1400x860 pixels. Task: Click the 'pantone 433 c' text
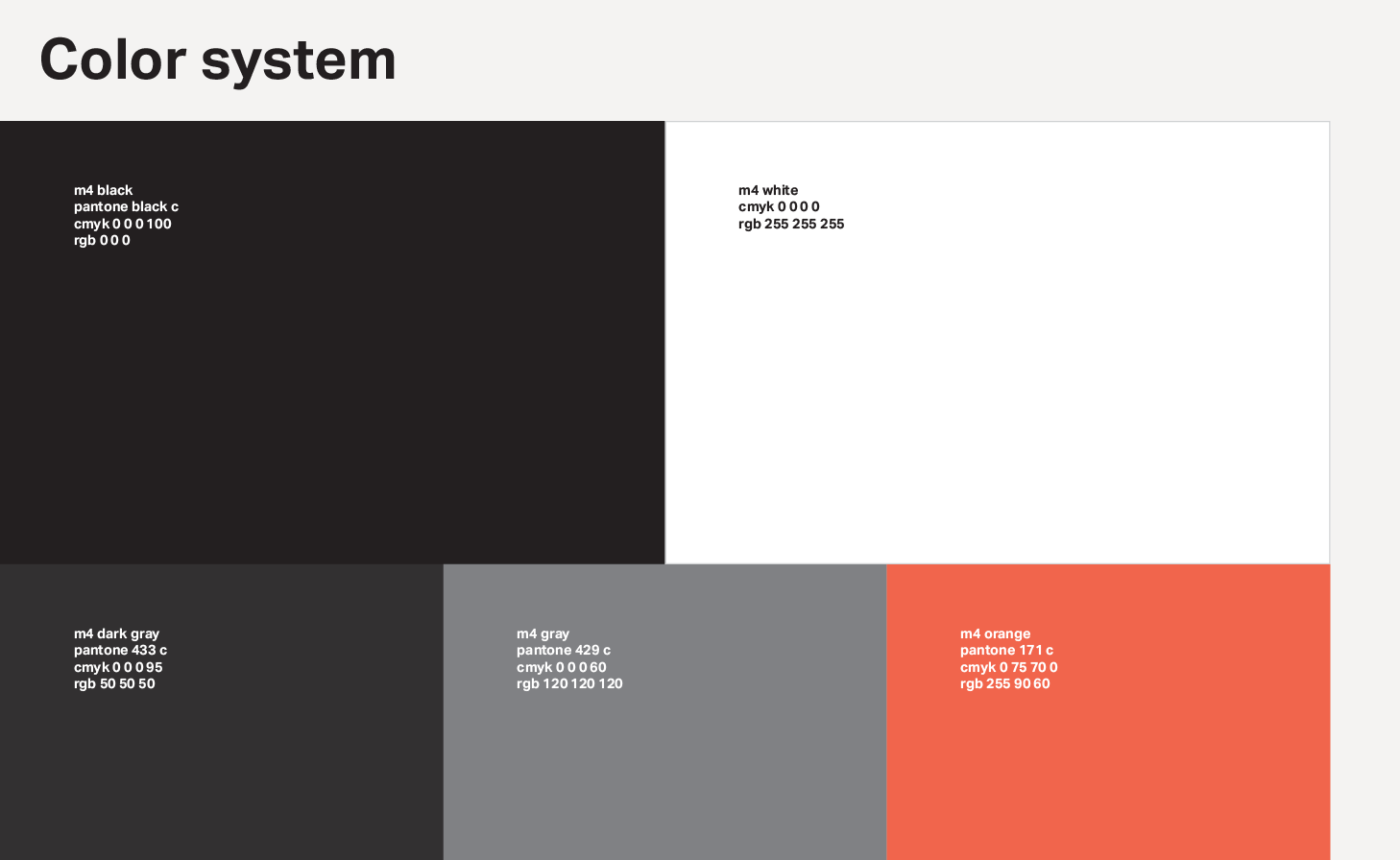120,650
